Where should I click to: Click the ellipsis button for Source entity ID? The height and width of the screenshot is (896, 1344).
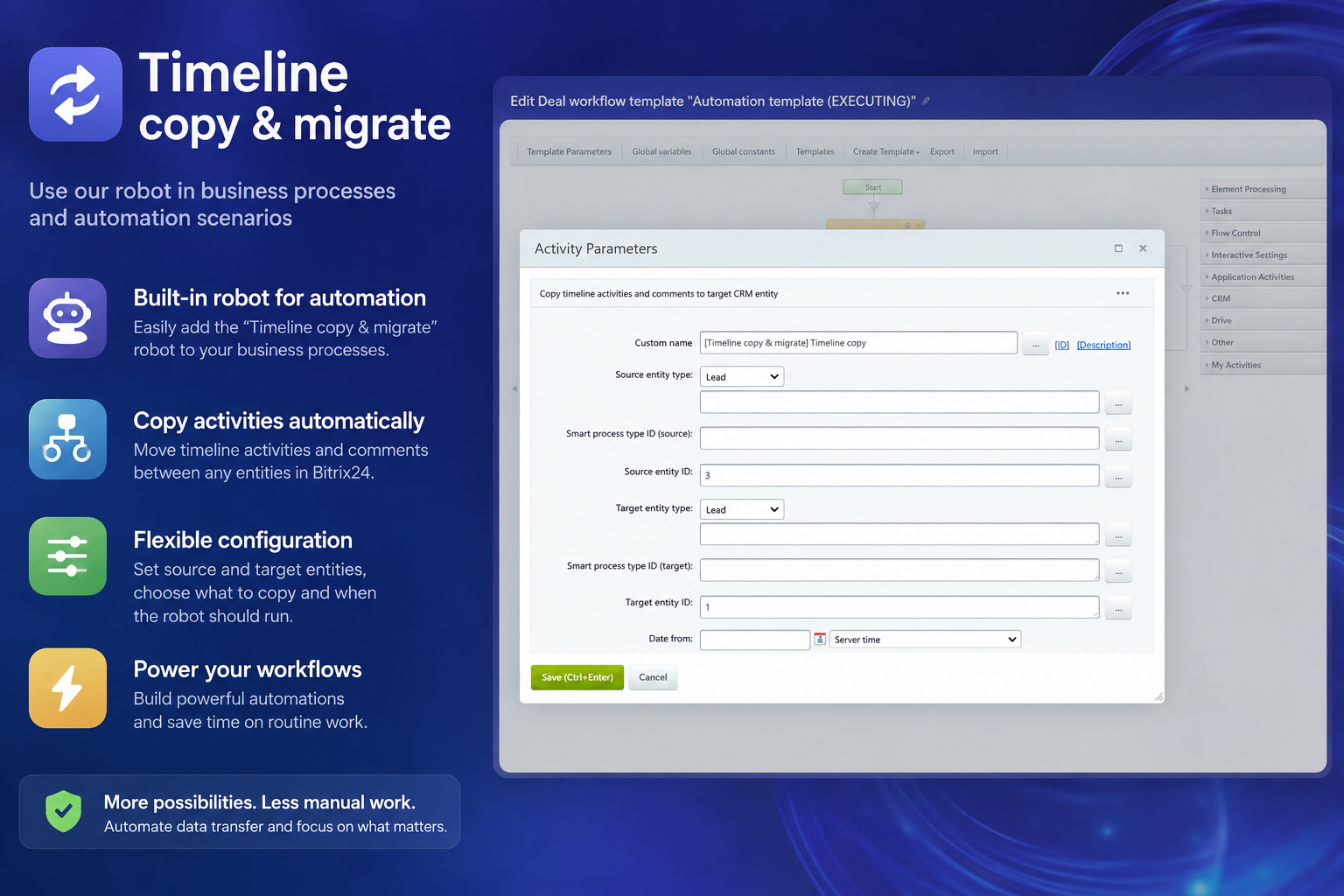[1118, 476]
